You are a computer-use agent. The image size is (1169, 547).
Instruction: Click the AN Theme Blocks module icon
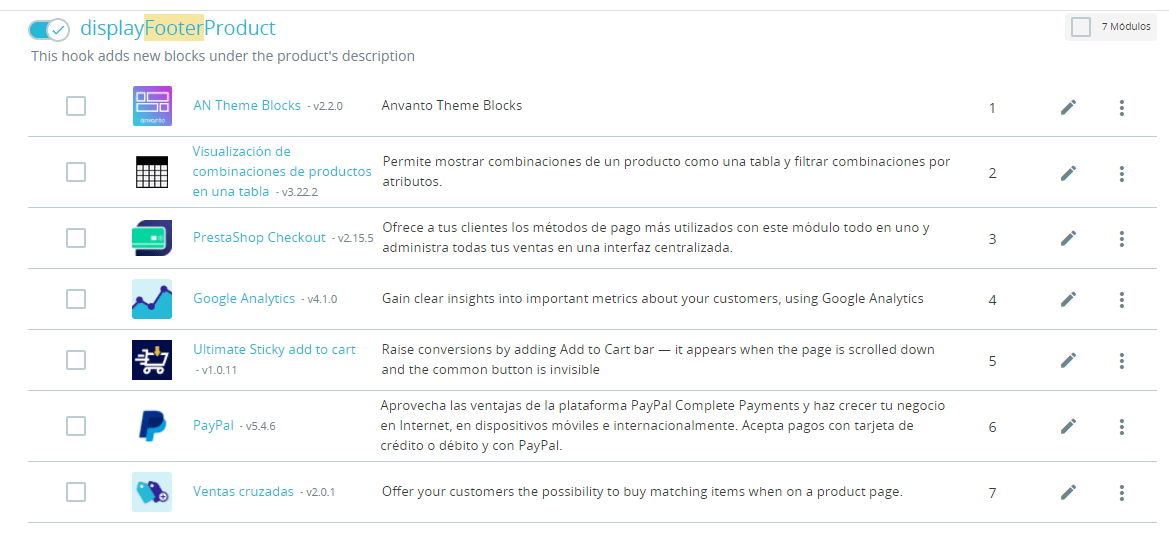tap(152, 106)
